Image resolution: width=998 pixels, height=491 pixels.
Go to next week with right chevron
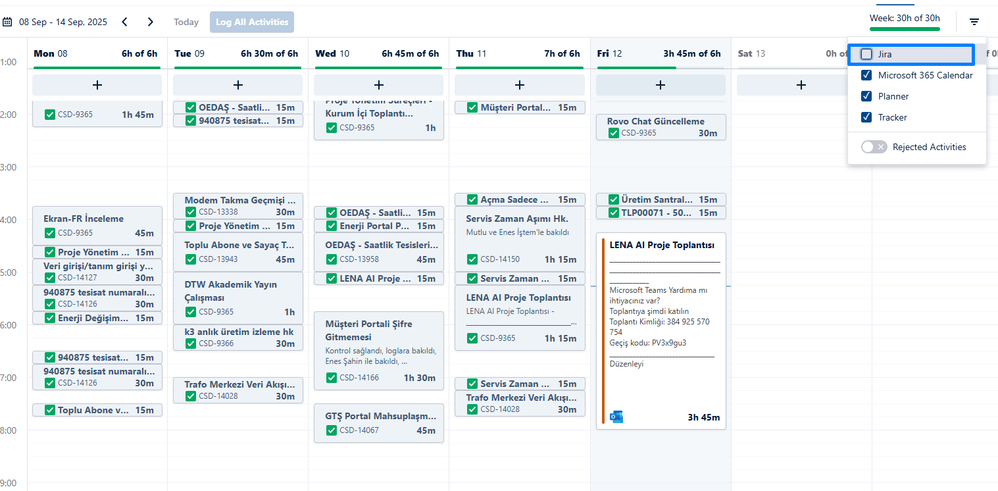tap(150, 21)
